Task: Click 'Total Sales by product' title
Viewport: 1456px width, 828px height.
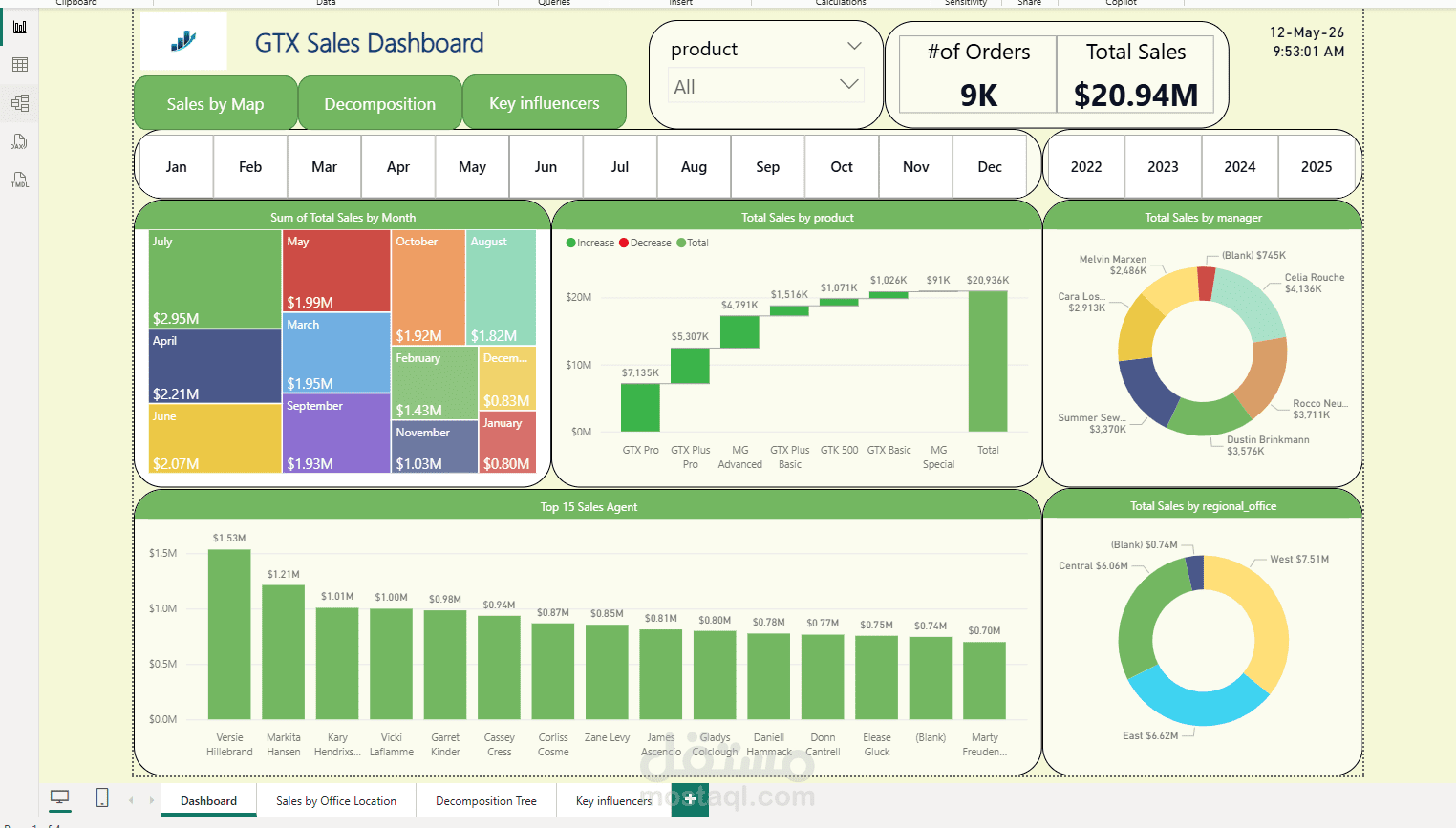Action: [x=798, y=218]
